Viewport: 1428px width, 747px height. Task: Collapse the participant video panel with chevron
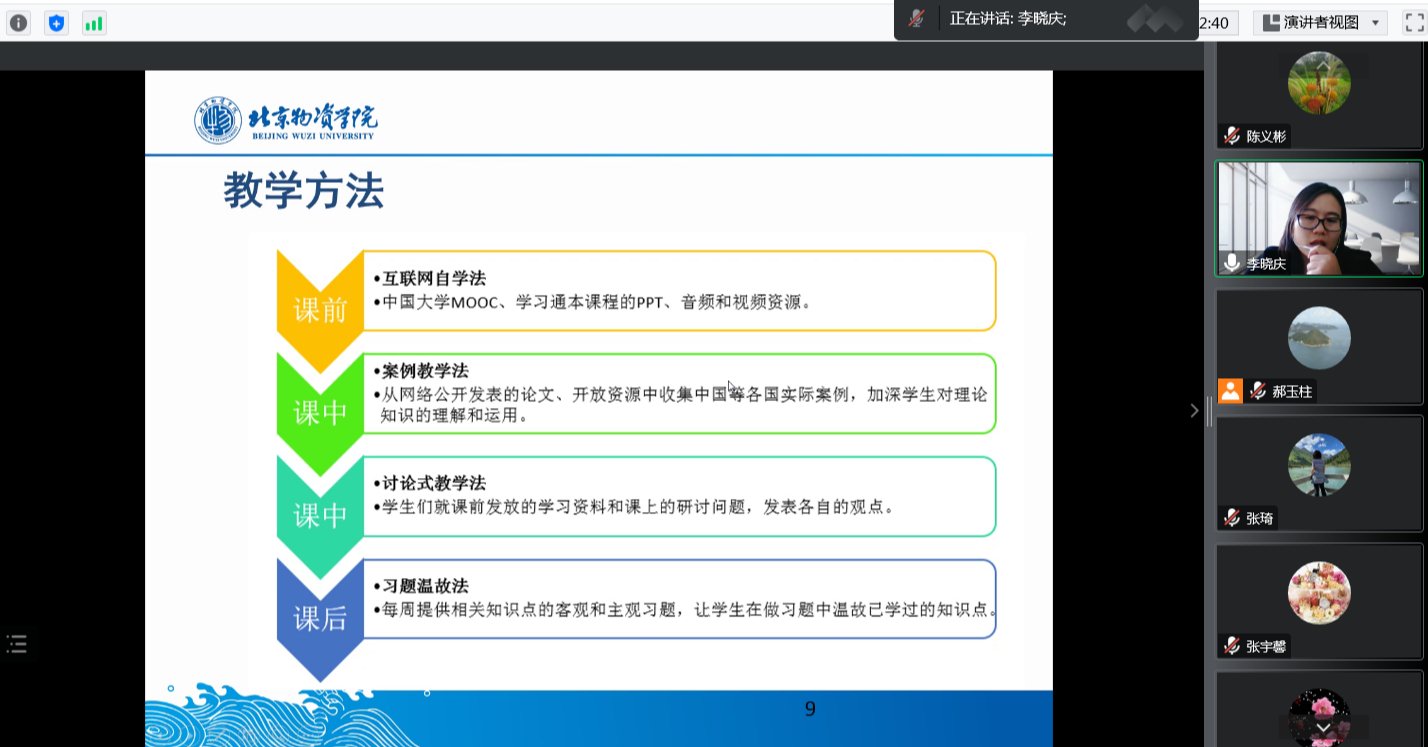1194,410
